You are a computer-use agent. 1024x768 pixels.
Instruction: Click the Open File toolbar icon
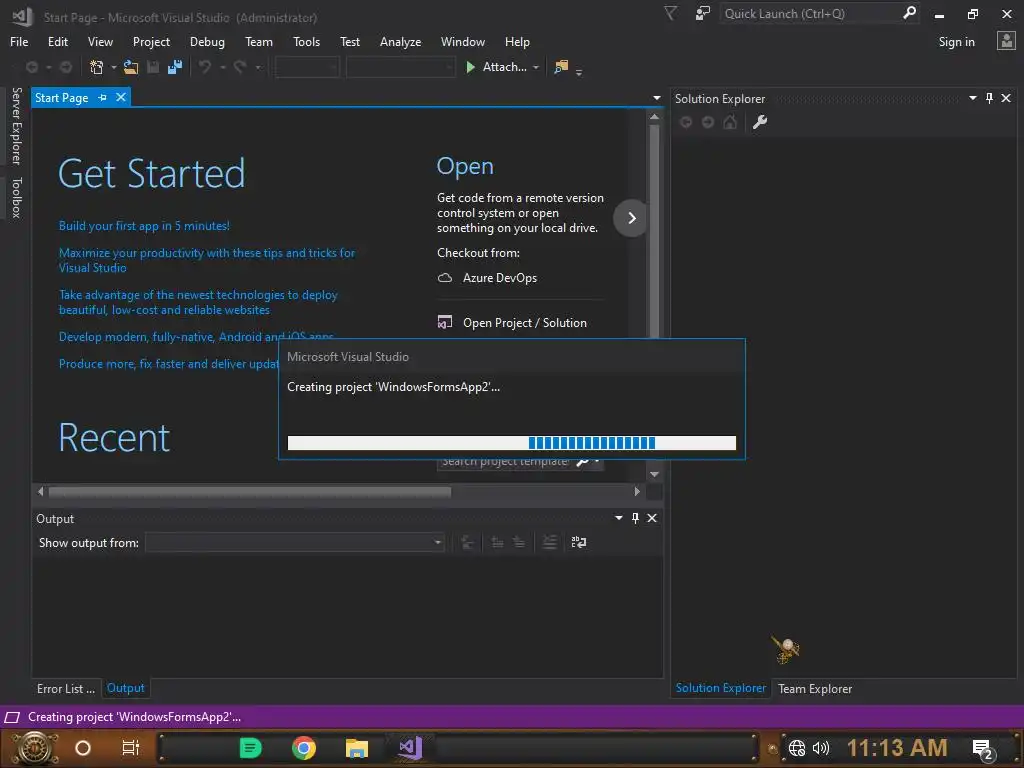tap(131, 67)
